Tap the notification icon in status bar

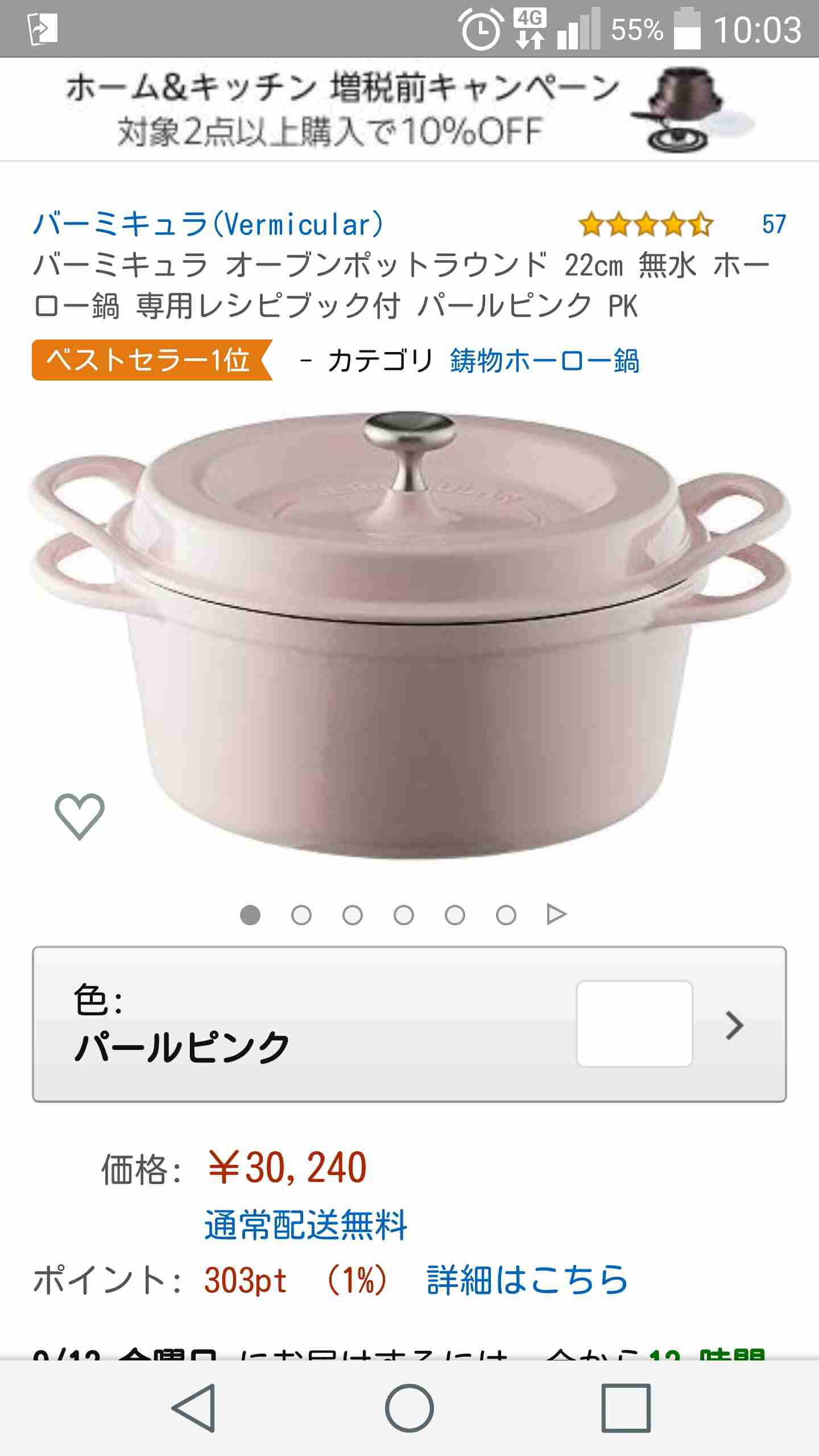[43, 29]
